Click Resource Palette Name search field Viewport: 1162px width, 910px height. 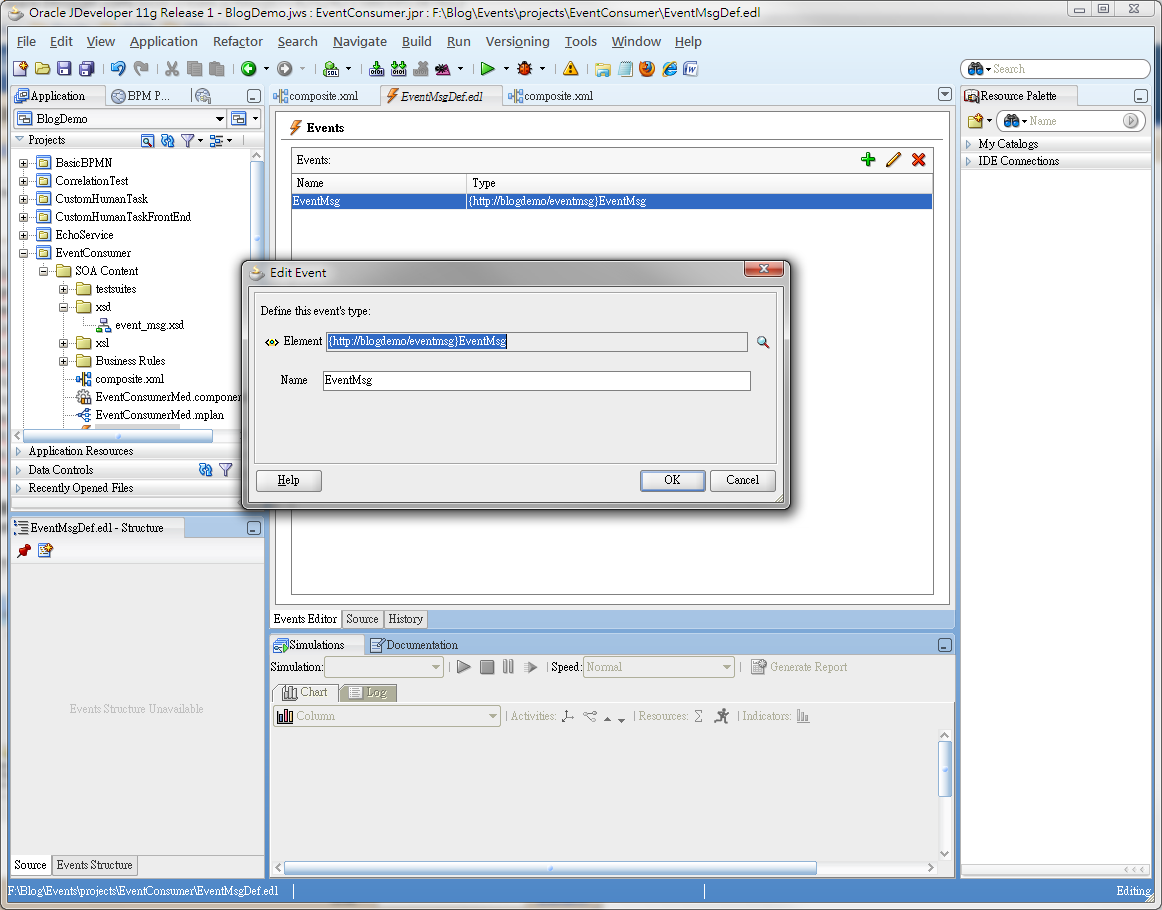[1071, 121]
